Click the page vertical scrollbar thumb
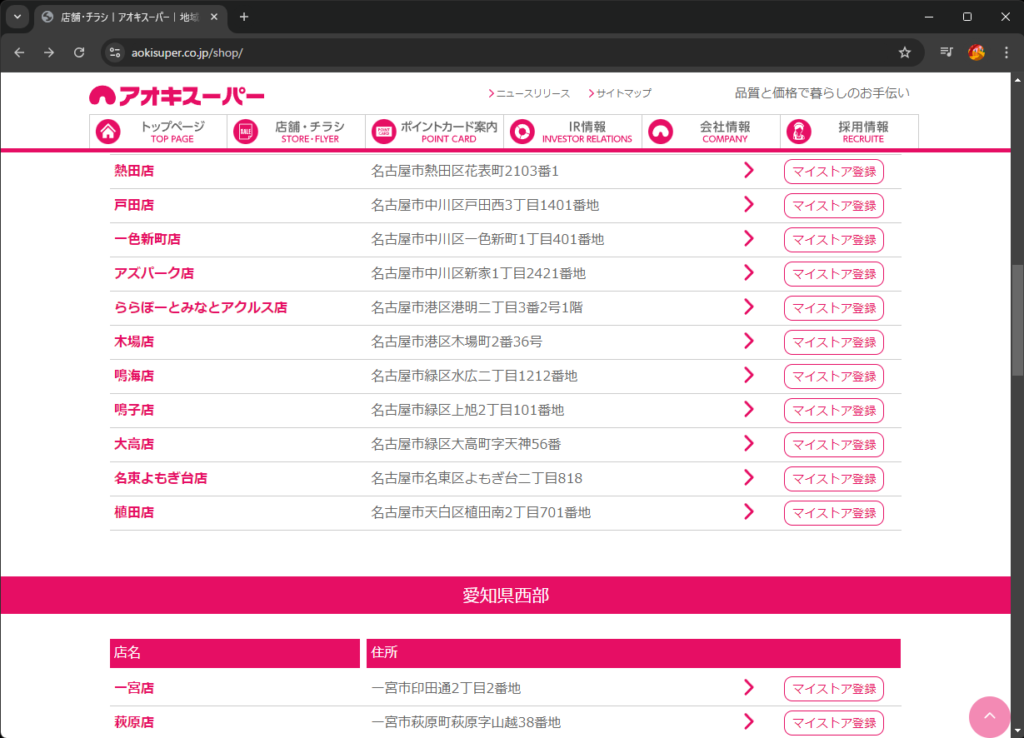 (x=1017, y=320)
